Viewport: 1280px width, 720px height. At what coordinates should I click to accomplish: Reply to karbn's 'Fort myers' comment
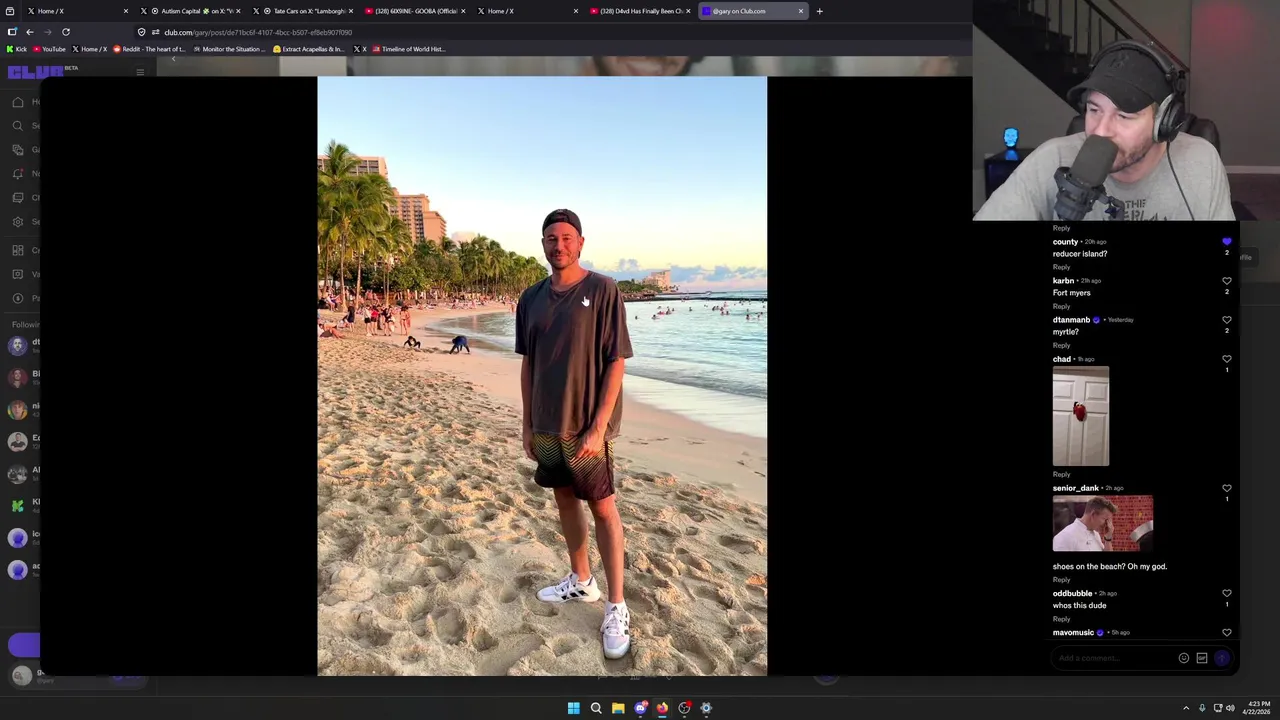click(1061, 306)
